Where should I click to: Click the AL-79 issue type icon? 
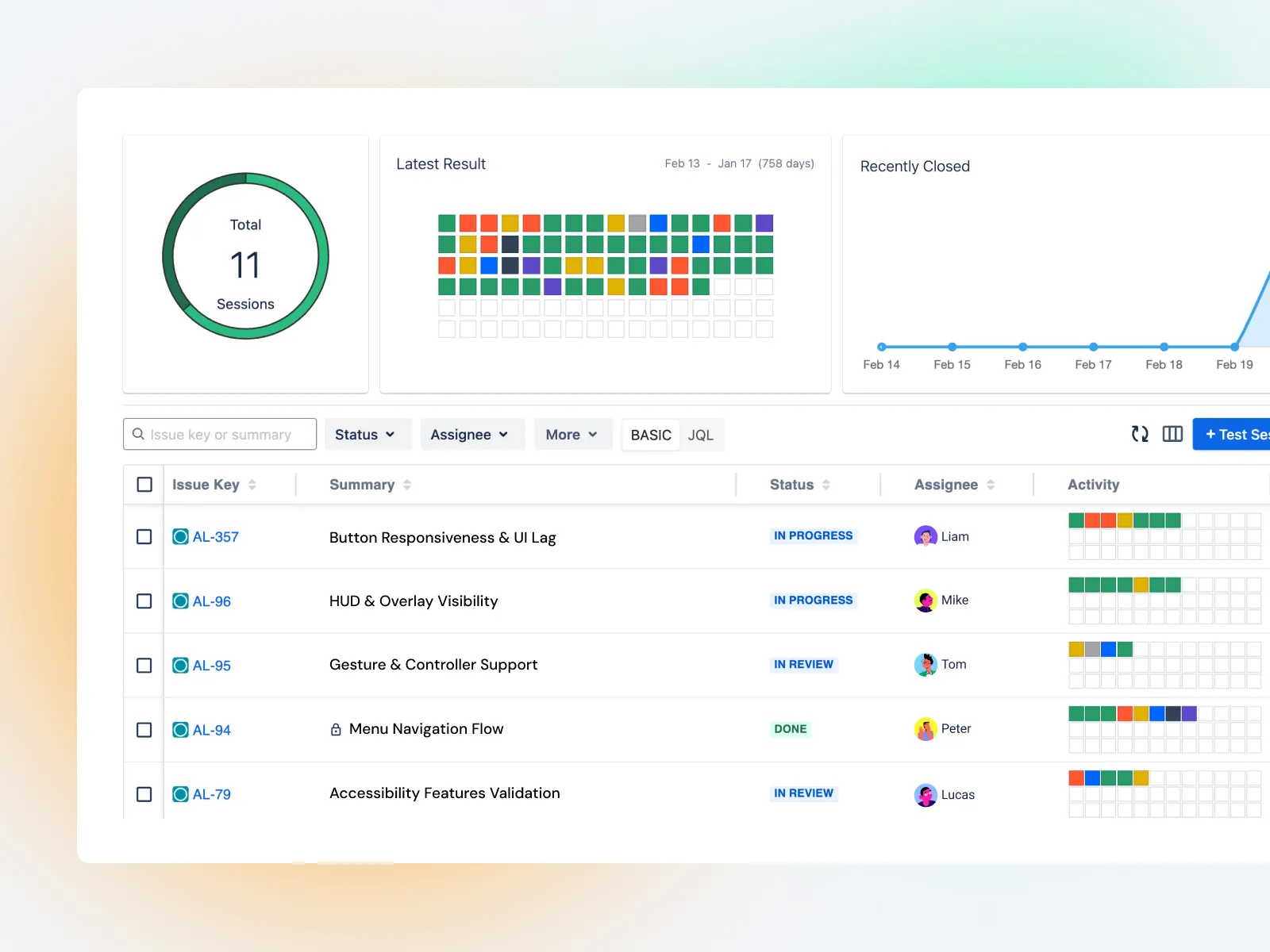[179, 793]
